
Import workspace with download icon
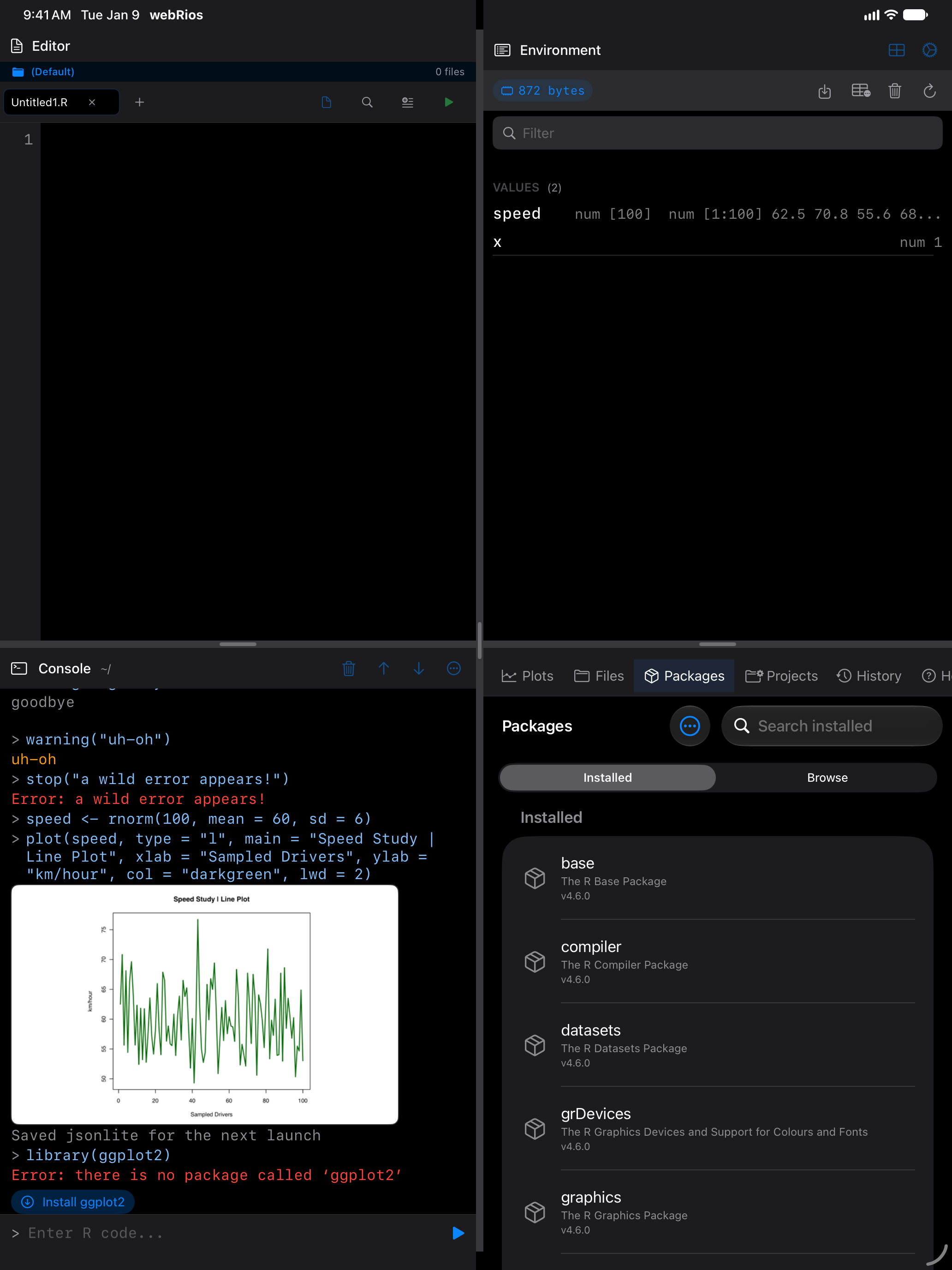[825, 91]
